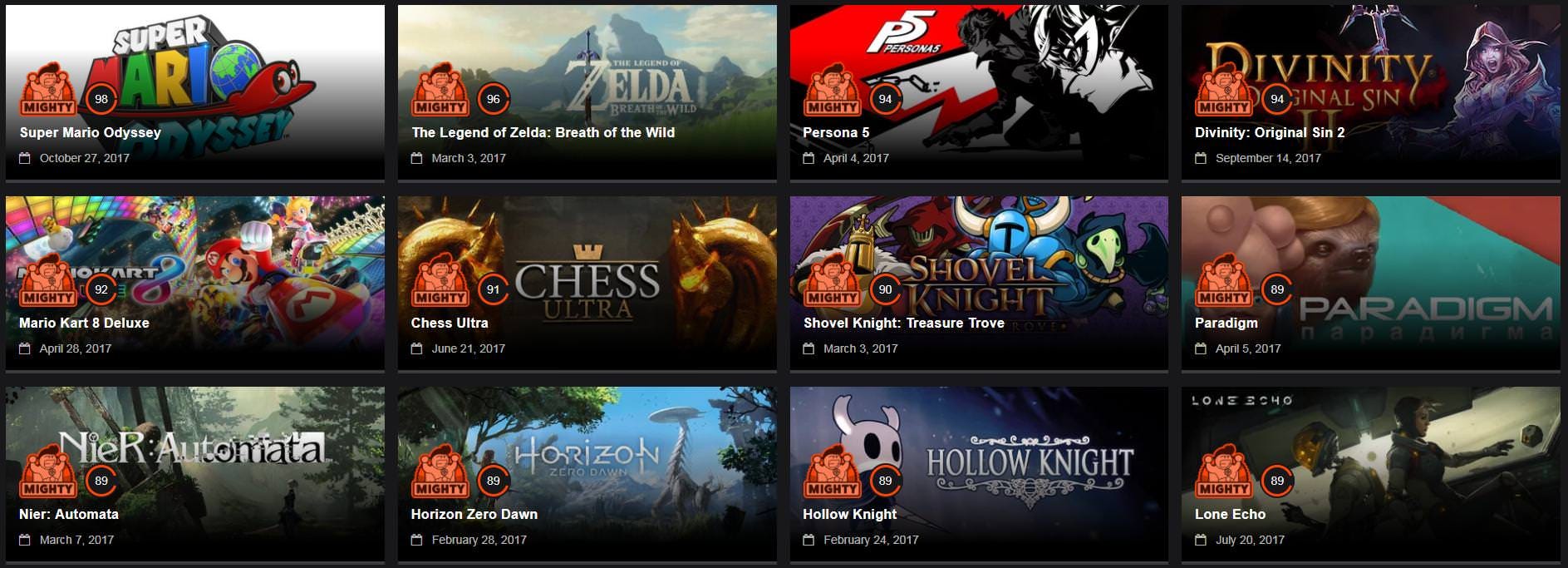This screenshot has width=1568, height=568.
Task: Click the Mighty badge on Persona 5
Action: coord(832,90)
